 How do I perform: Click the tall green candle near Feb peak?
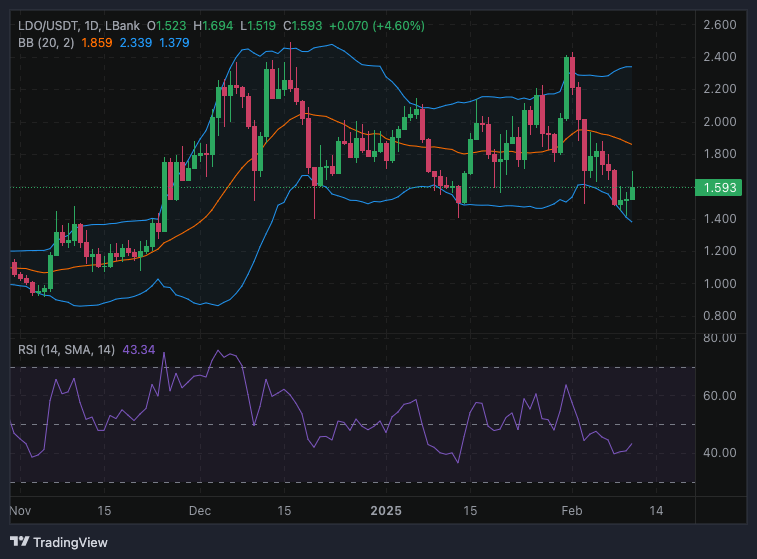coord(566,88)
